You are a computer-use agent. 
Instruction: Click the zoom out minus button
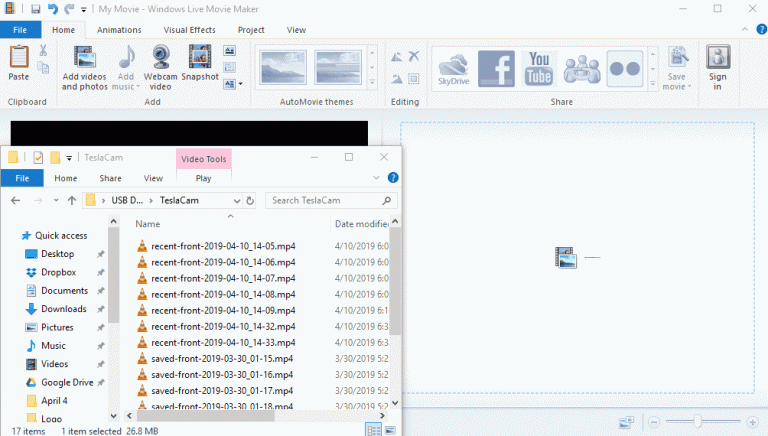653,422
